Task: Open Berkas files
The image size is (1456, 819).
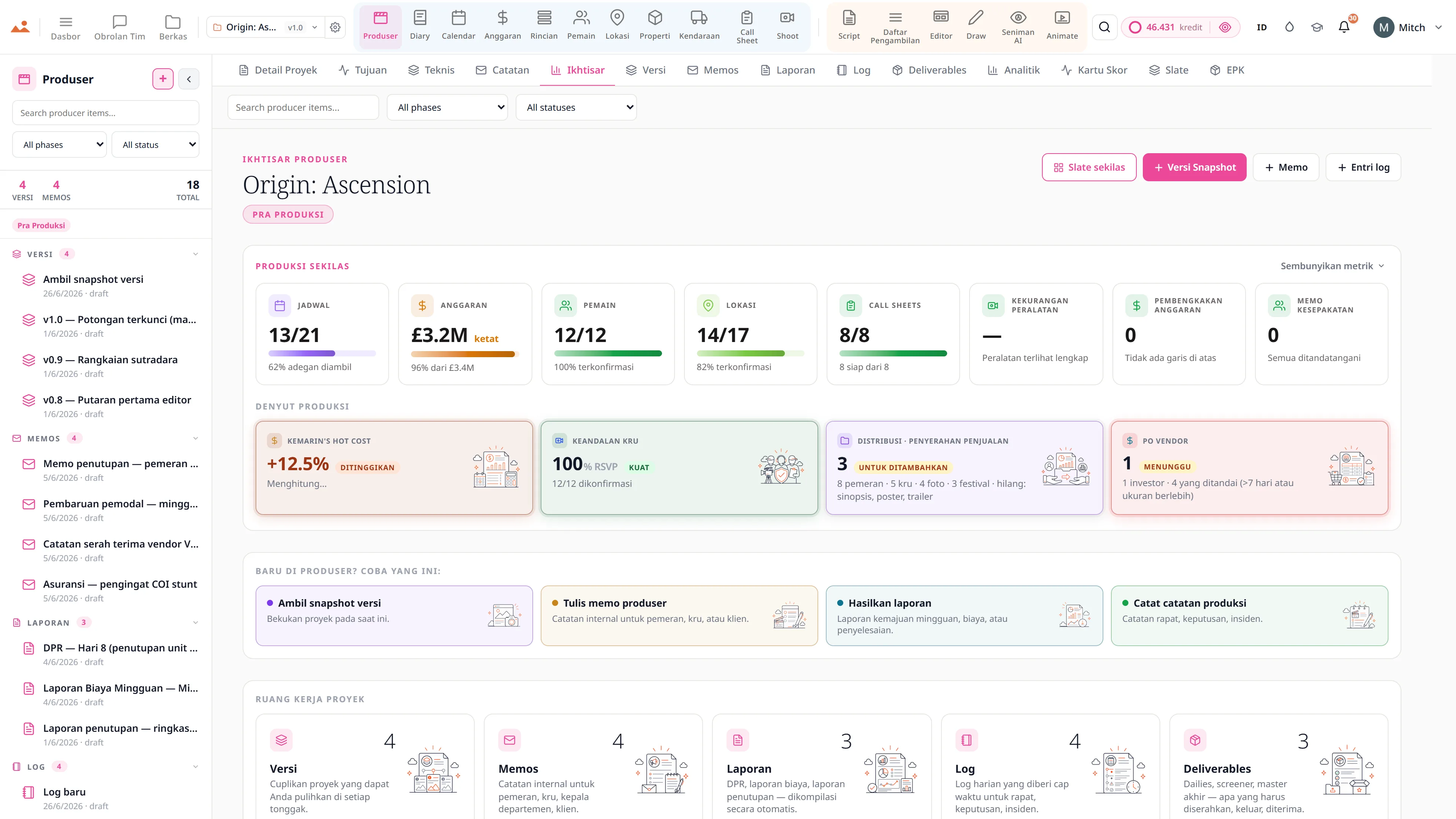Action: (x=173, y=27)
